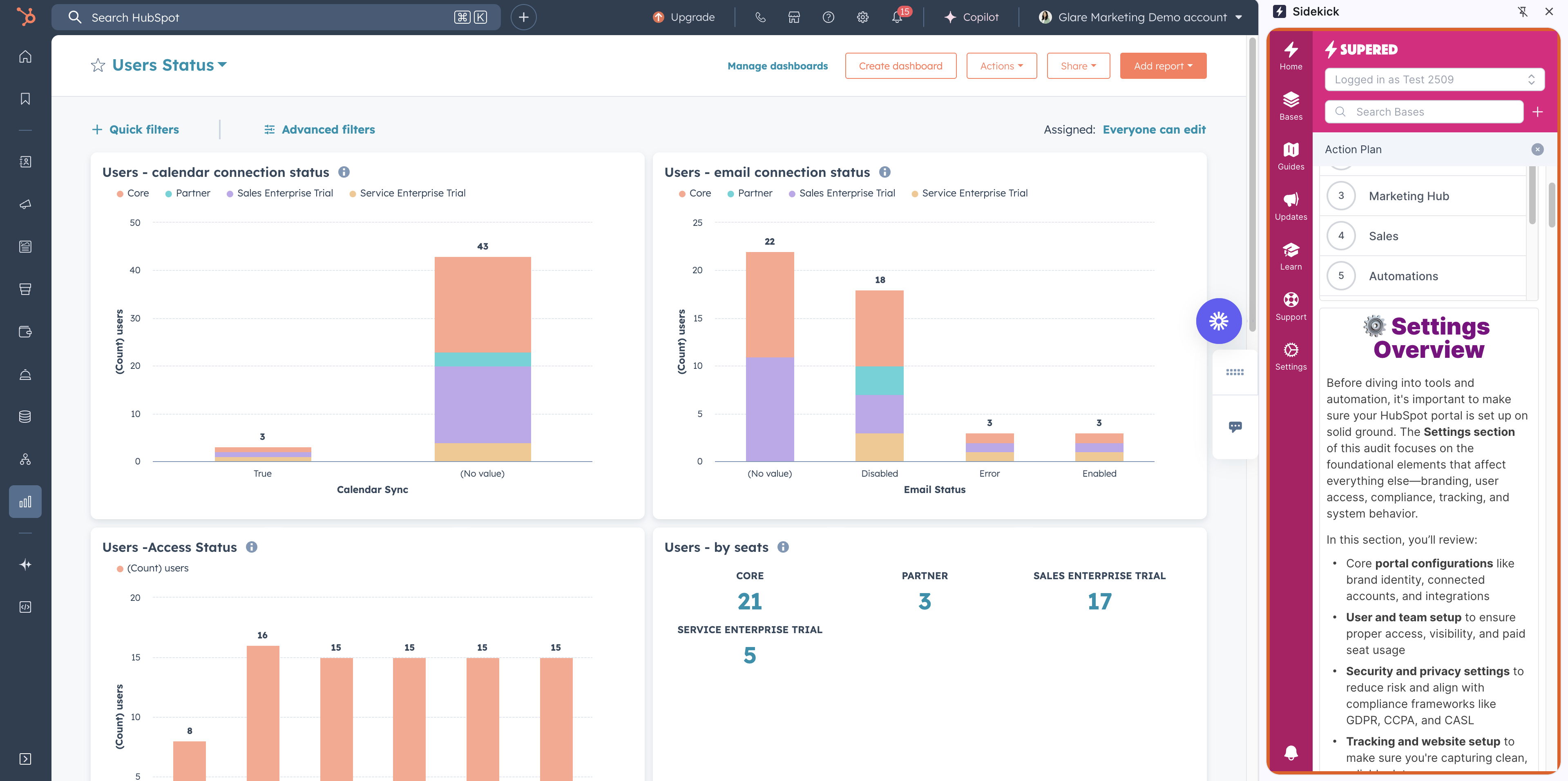Click Sidekick notification bell at bottom

tap(1291, 752)
